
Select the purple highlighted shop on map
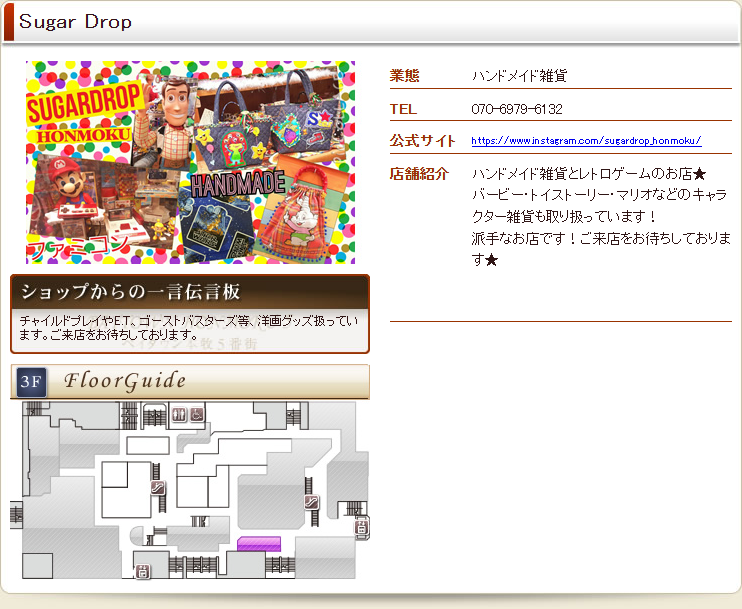259,543
